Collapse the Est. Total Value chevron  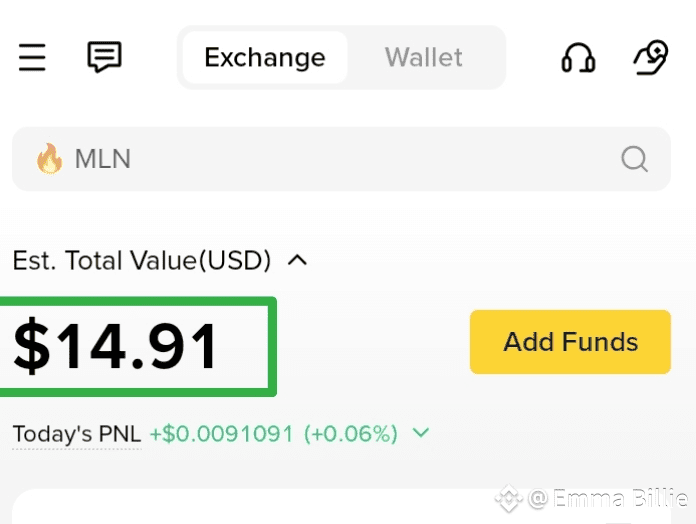click(x=297, y=261)
